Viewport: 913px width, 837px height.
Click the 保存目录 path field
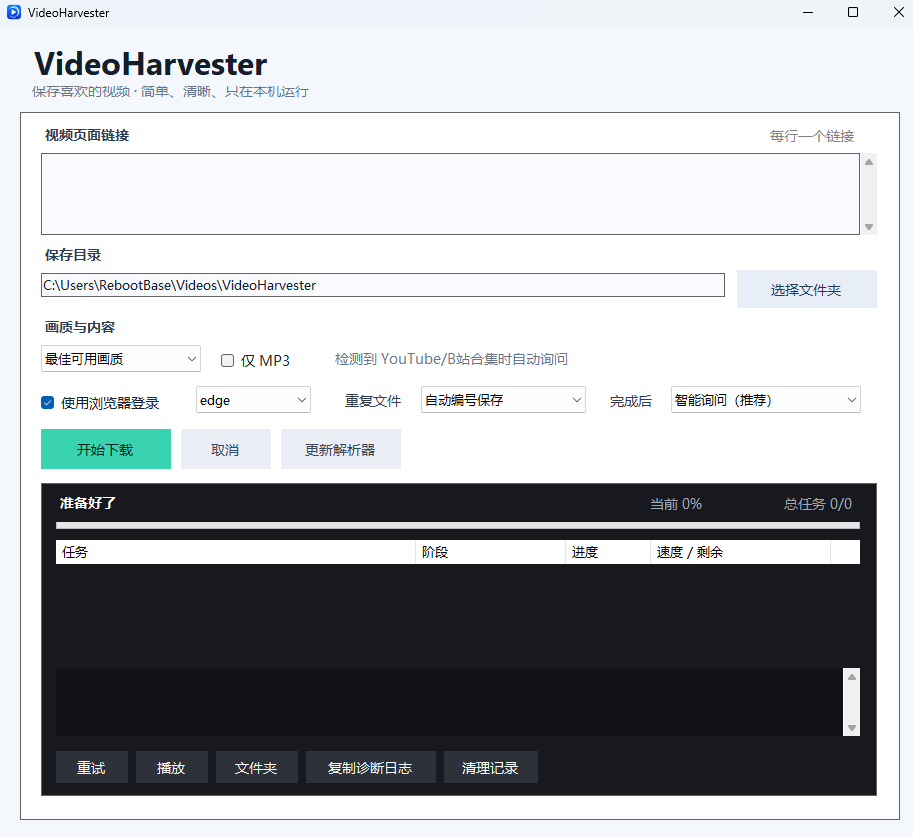click(383, 285)
